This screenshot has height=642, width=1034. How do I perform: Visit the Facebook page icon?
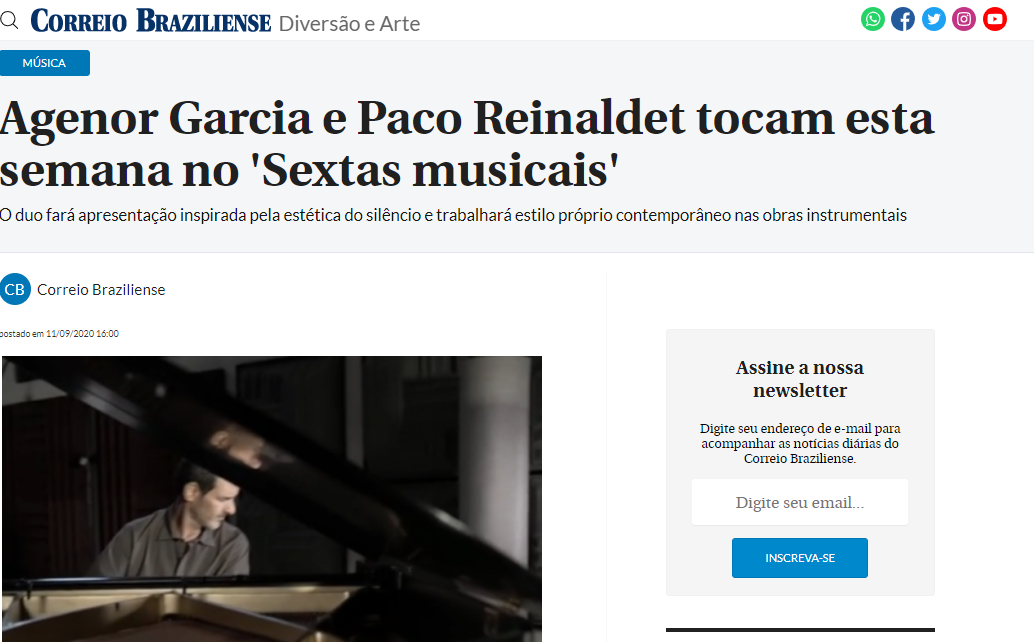click(x=903, y=19)
